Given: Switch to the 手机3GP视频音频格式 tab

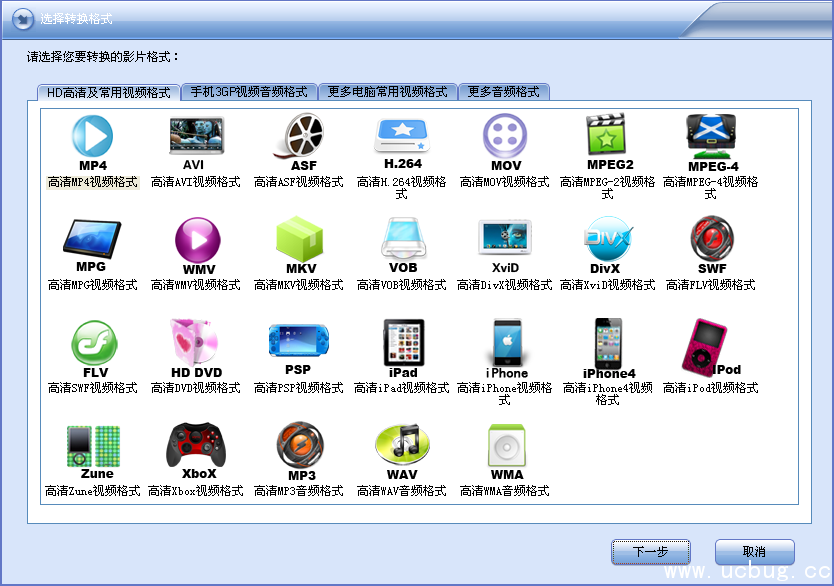Looking at the screenshot, I should pos(247,90).
